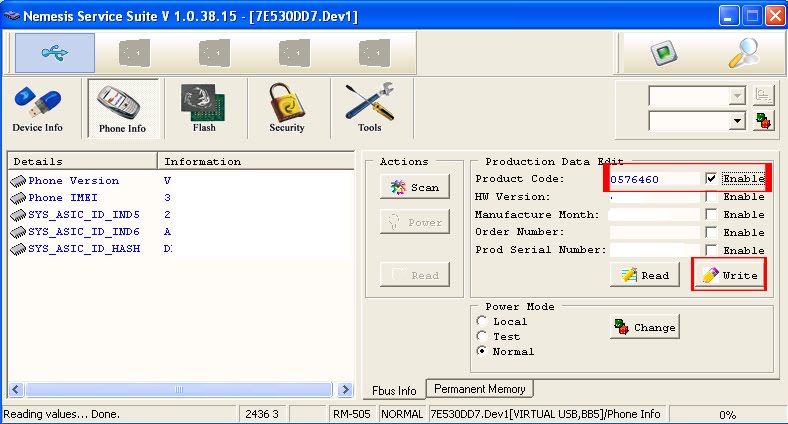Click the Prod Serial Number input field
788x424 pixels.
[x=654, y=250]
